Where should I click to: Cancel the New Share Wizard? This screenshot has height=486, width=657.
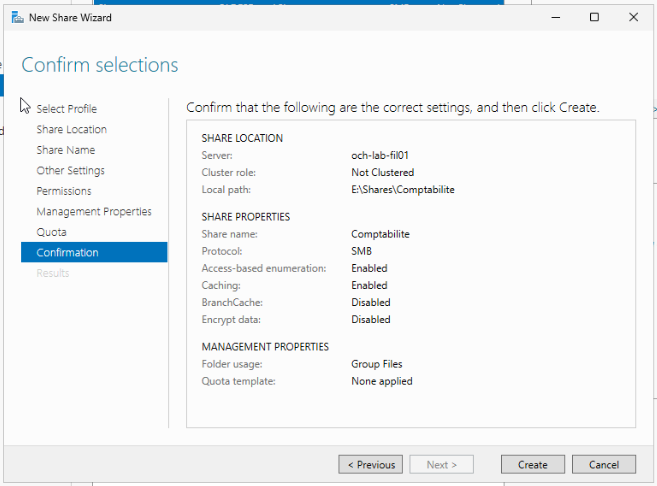(x=604, y=465)
